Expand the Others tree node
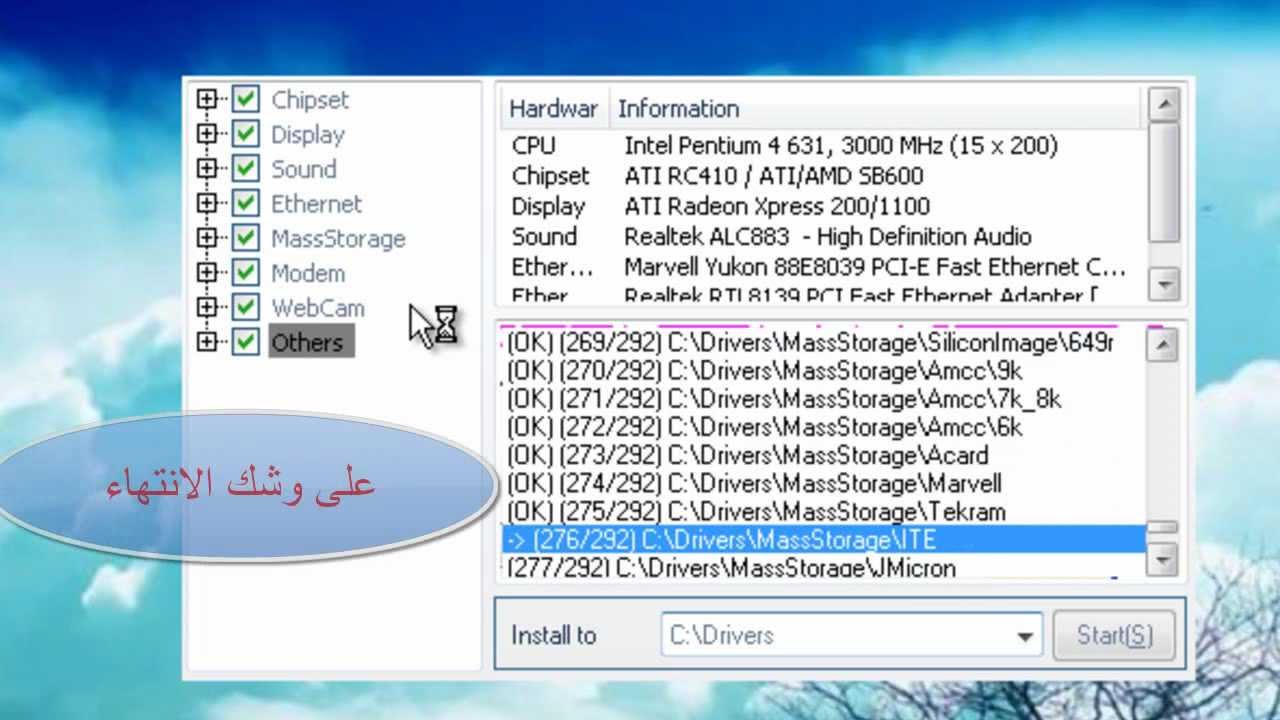The width and height of the screenshot is (1280, 720). pyautogui.click(x=207, y=341)
